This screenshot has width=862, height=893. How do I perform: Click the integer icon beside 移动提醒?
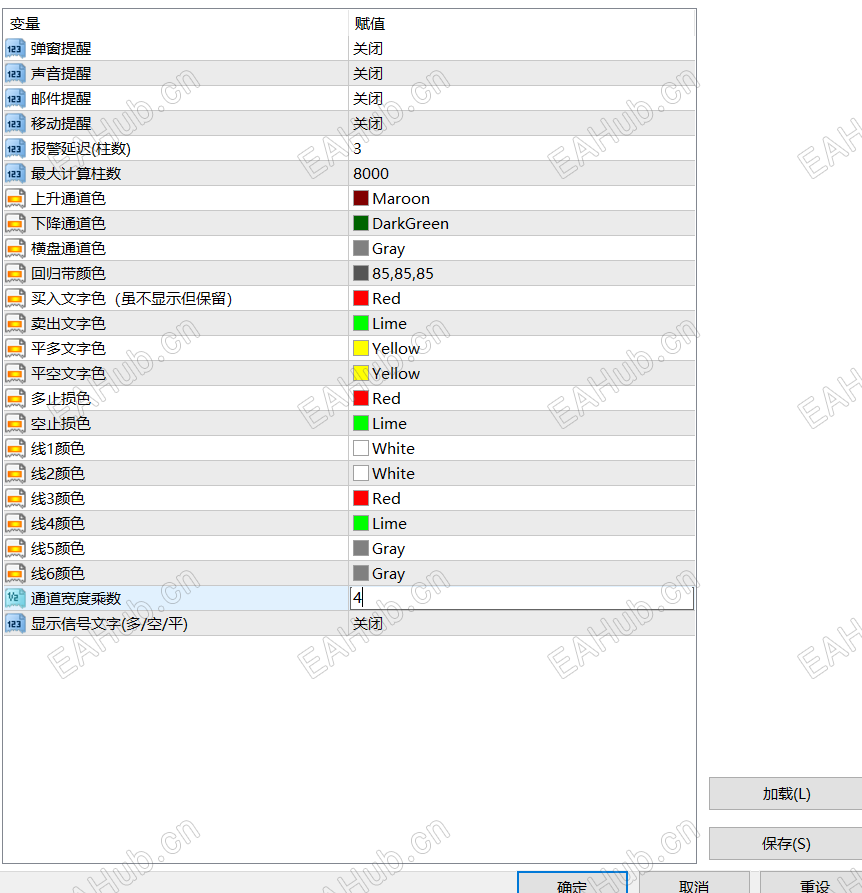tap(15, 124)
